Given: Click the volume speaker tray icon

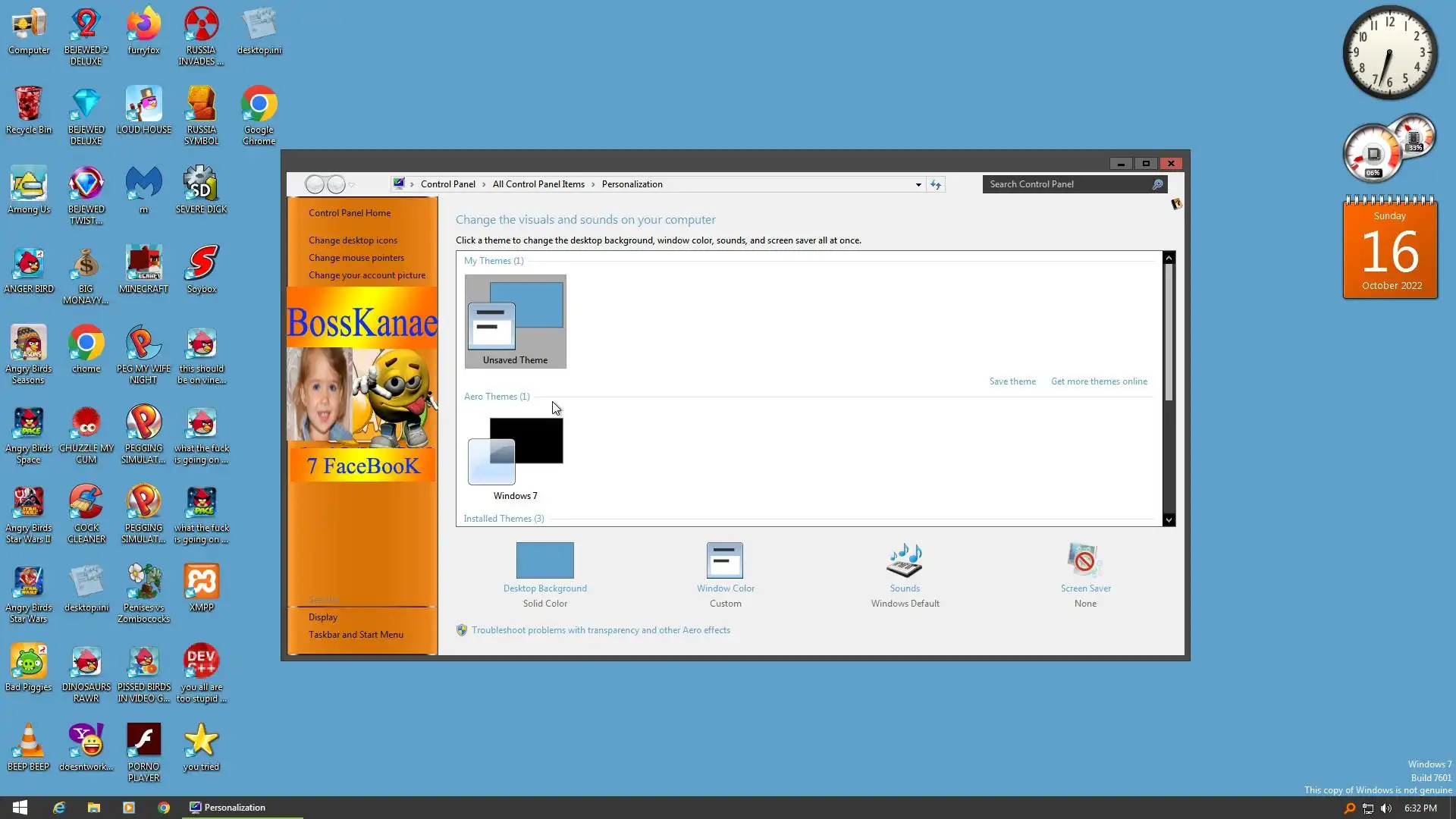Looking at the screenshot, I should [x=1385, y=808].
